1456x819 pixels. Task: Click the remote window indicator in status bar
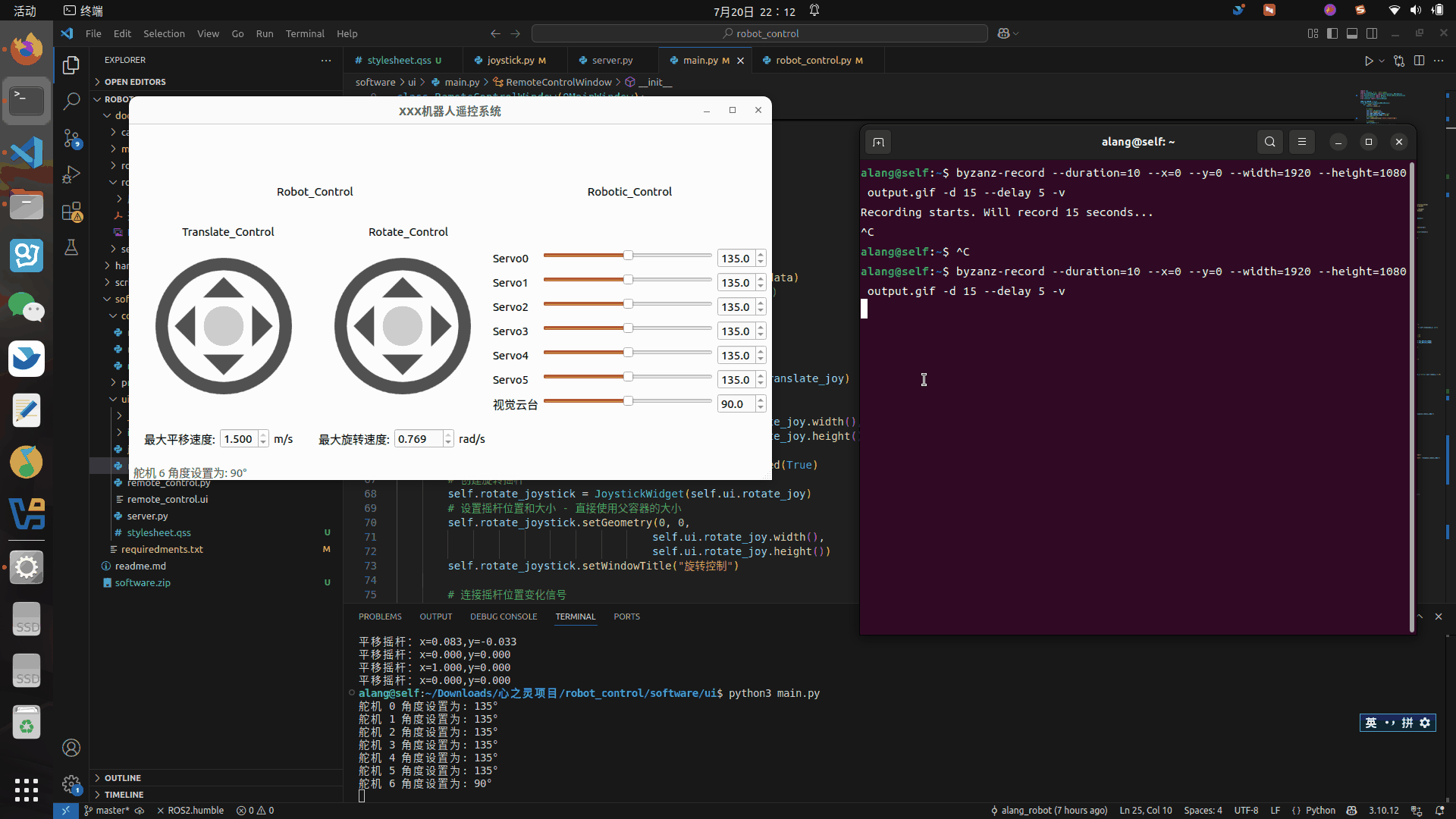point(66,810)
